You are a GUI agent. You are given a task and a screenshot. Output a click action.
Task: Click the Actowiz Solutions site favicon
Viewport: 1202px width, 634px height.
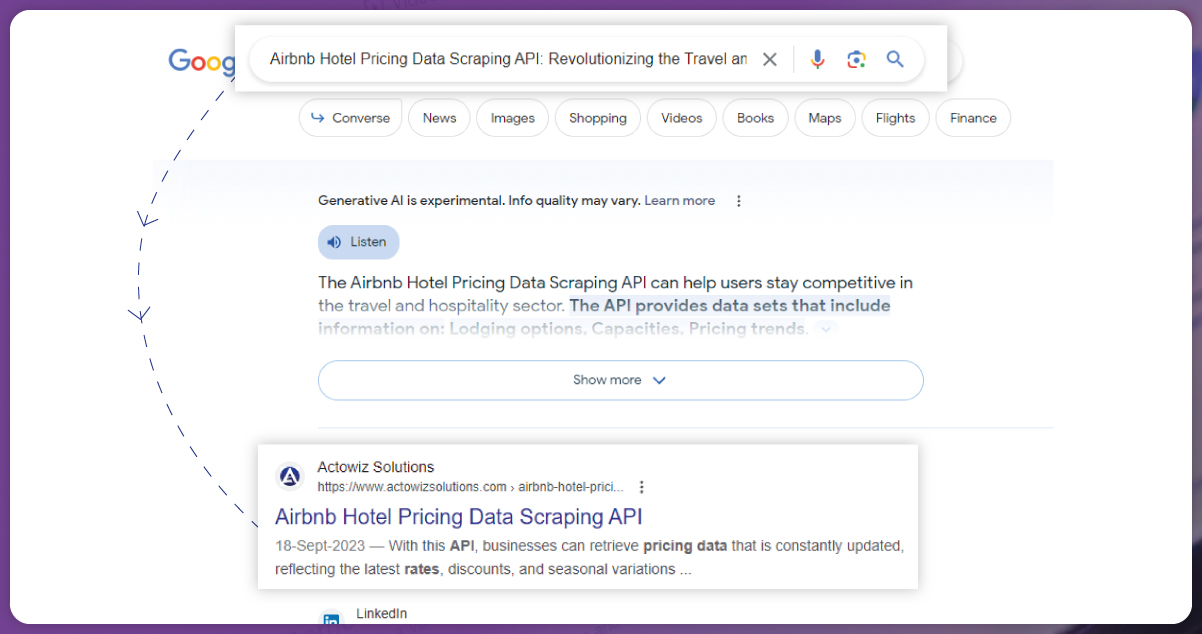point(290,477)
